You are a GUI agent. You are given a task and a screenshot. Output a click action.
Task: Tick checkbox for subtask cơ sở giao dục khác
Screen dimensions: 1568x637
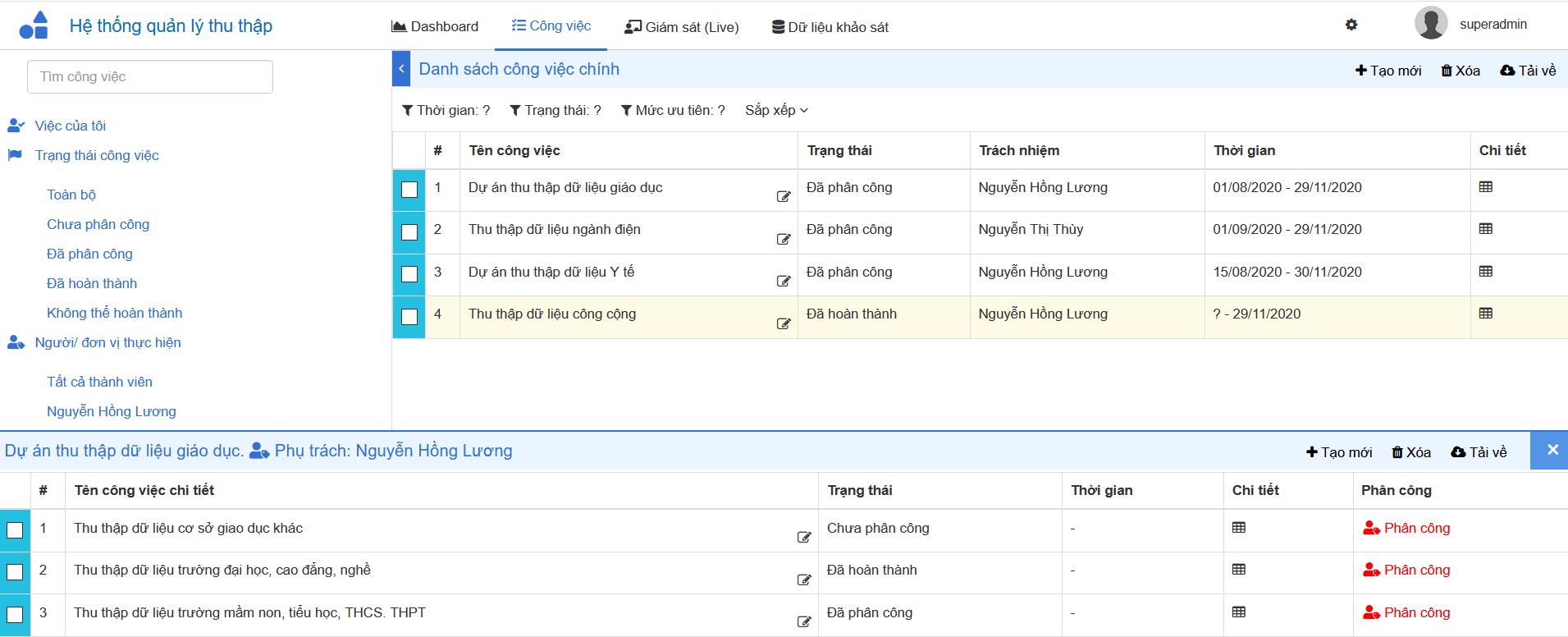pos(15,530)
